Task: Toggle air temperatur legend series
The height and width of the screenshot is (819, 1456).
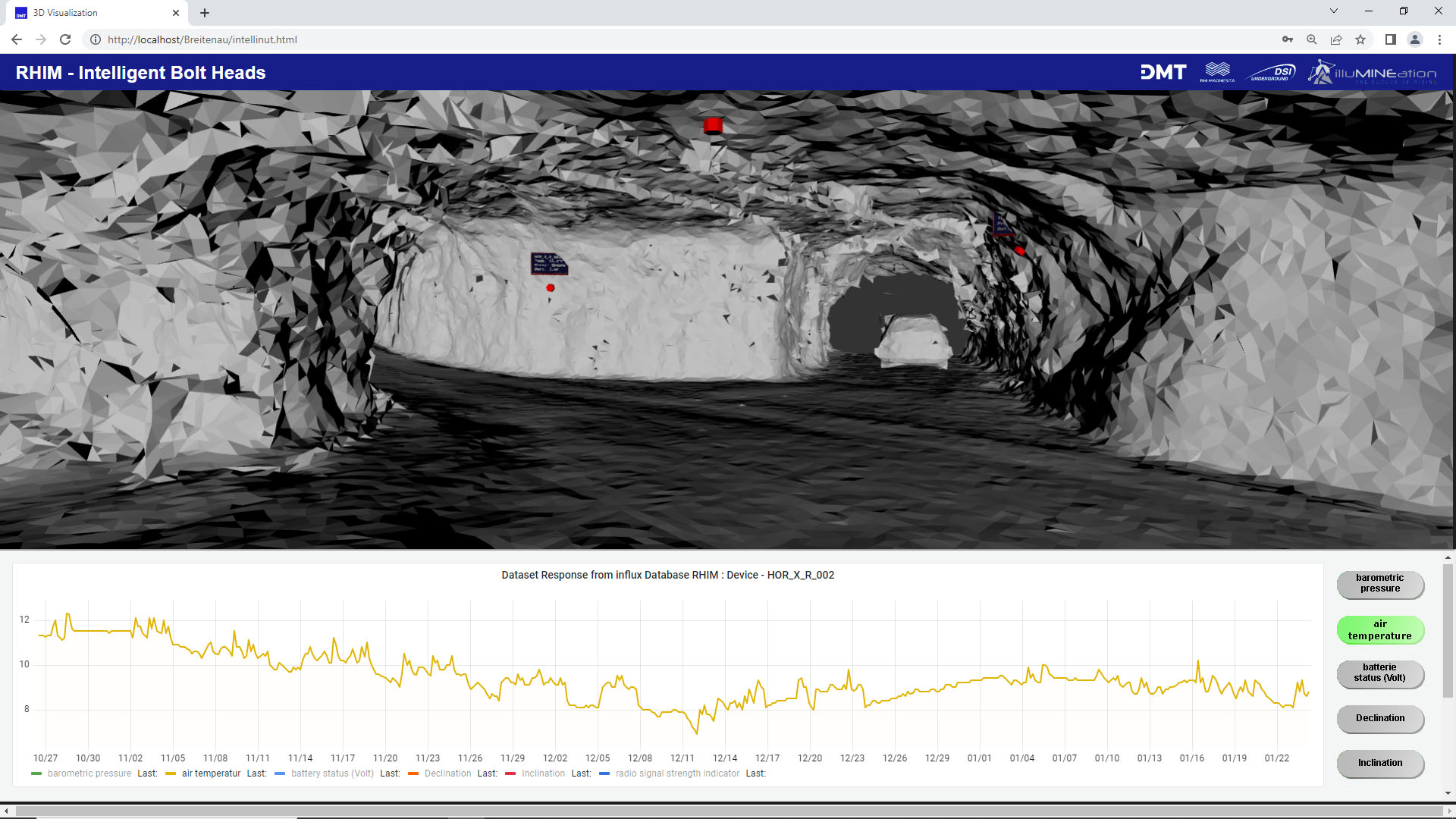Action: coord(210,773)
